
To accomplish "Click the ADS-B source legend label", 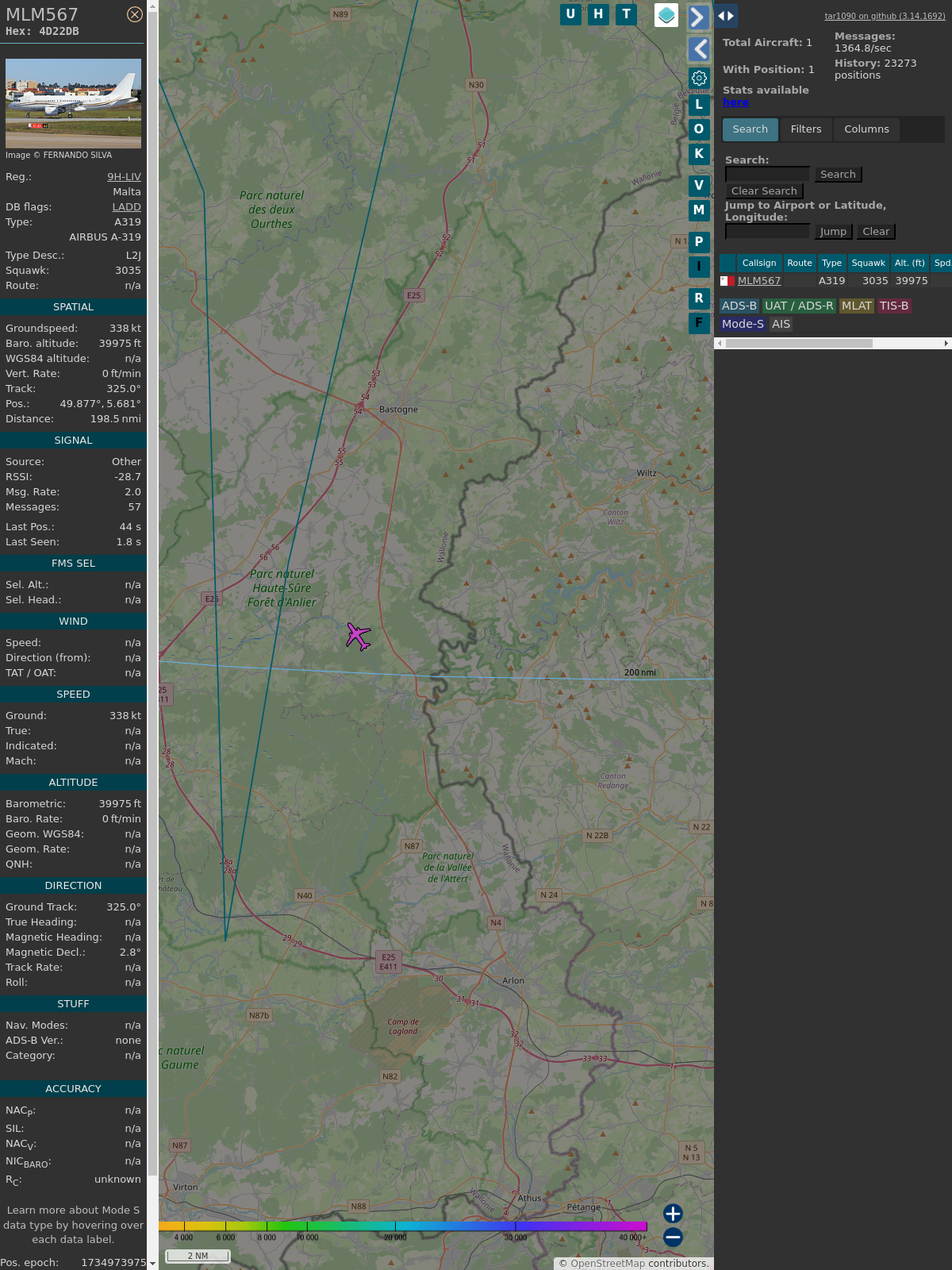I will coord(739,306).
